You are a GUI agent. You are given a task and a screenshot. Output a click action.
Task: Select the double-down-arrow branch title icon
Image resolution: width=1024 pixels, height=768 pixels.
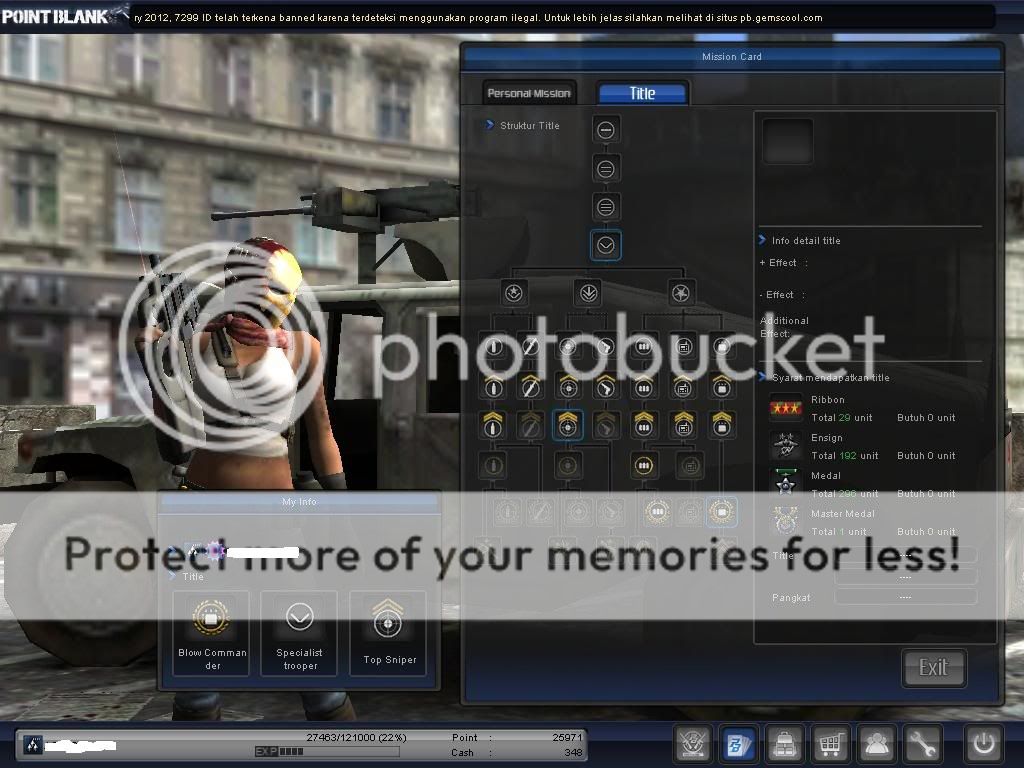(x=588, y=293)
